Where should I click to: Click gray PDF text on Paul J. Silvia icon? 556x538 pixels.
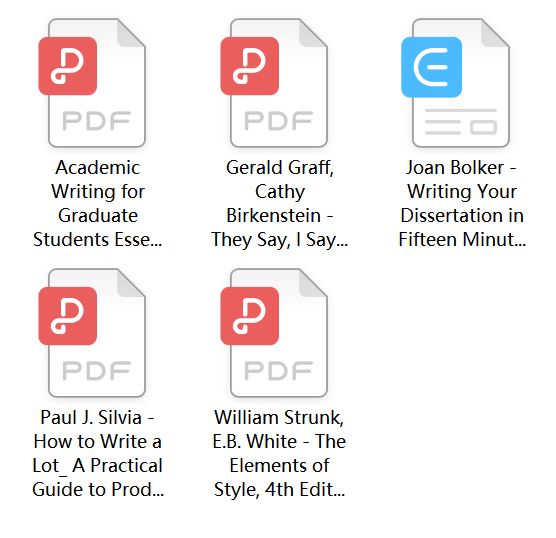[x=97, y=371]
